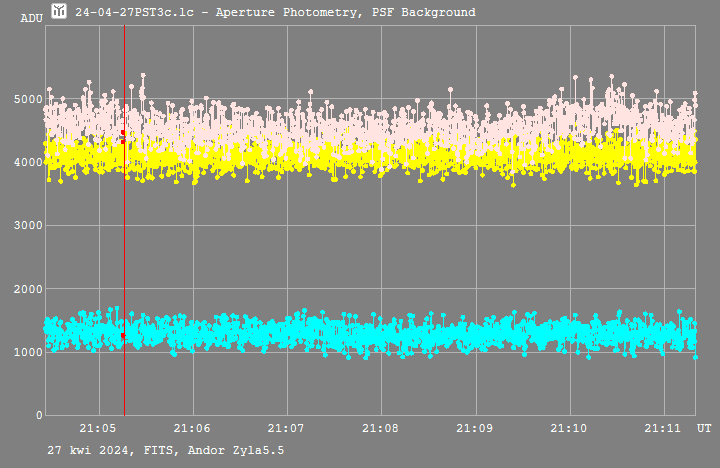The width and height of the screenshot is (720, 468).
Task: Click the 'UT' axis label
Action: [x=704, y=429]
